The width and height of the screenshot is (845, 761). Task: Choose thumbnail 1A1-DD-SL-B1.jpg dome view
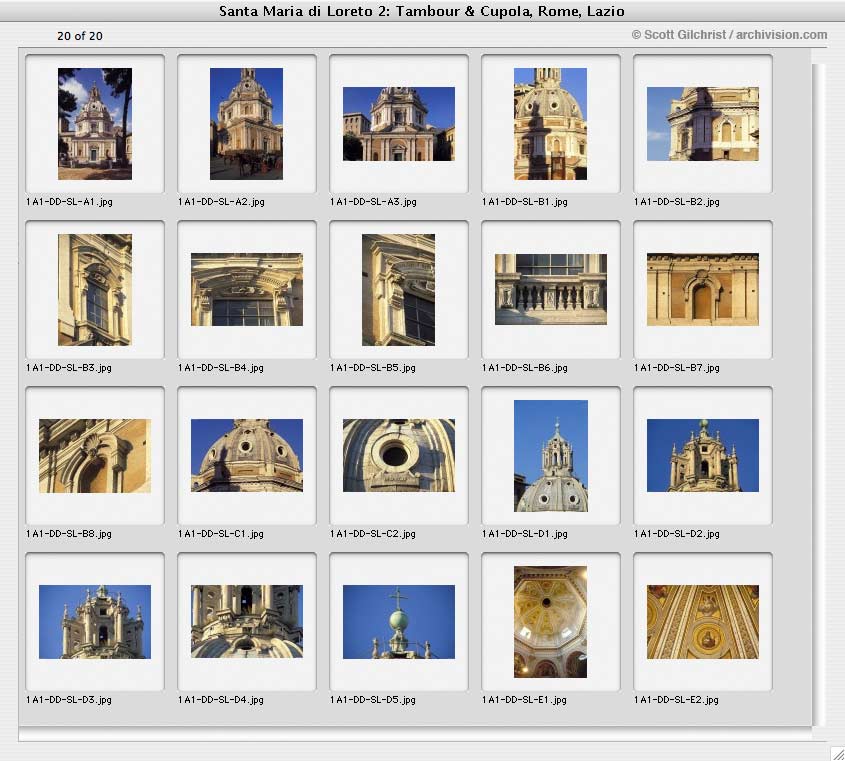[x=551, y=124]
